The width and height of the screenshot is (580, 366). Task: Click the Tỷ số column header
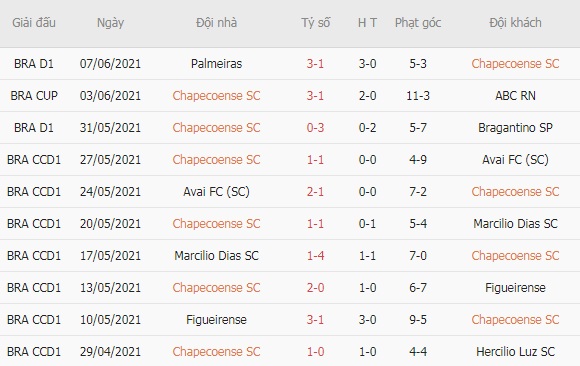click(316, 23)
